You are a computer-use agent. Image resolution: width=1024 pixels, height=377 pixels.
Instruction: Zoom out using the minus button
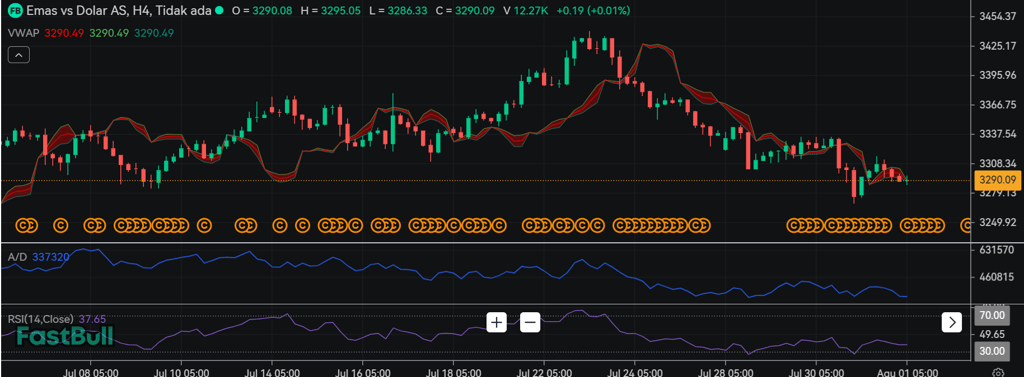click(530, 321)
